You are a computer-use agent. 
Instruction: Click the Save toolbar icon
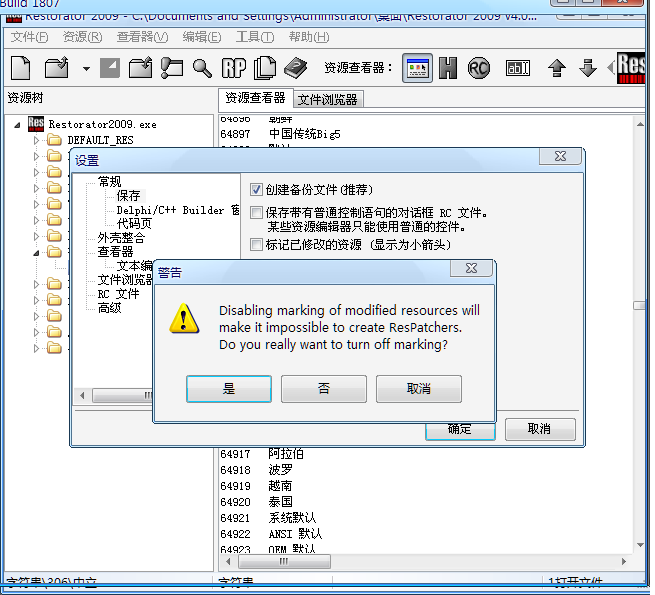click(110, 68)
